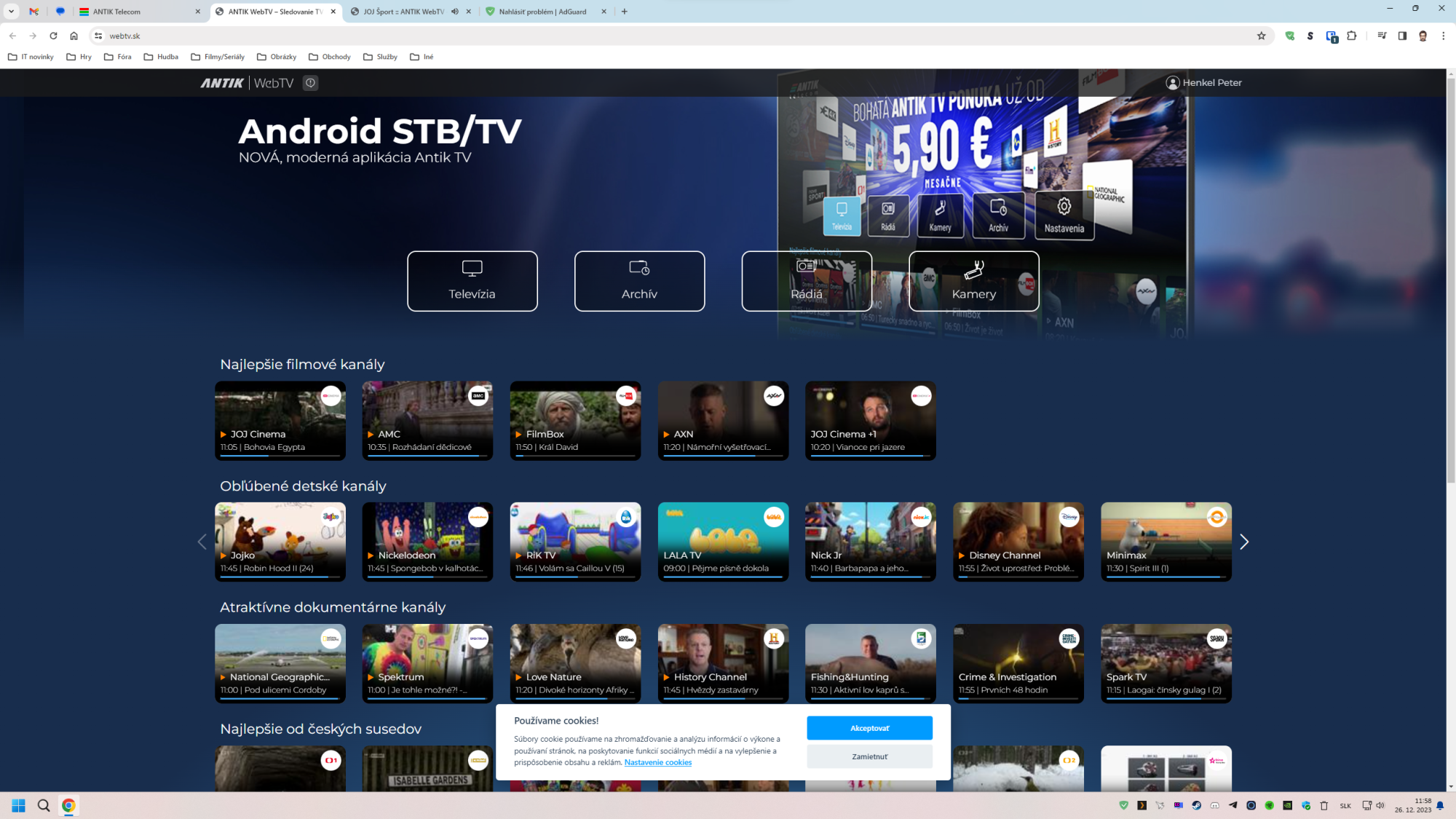
Task: Click the info icon beside WebTV logo
Action: [x=310, y=82]
